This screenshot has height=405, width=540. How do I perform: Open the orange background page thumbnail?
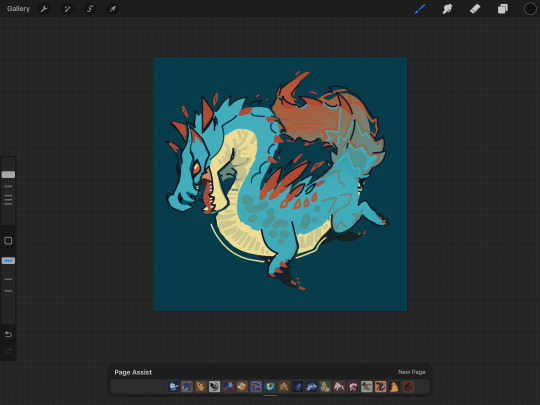point(381,386)
